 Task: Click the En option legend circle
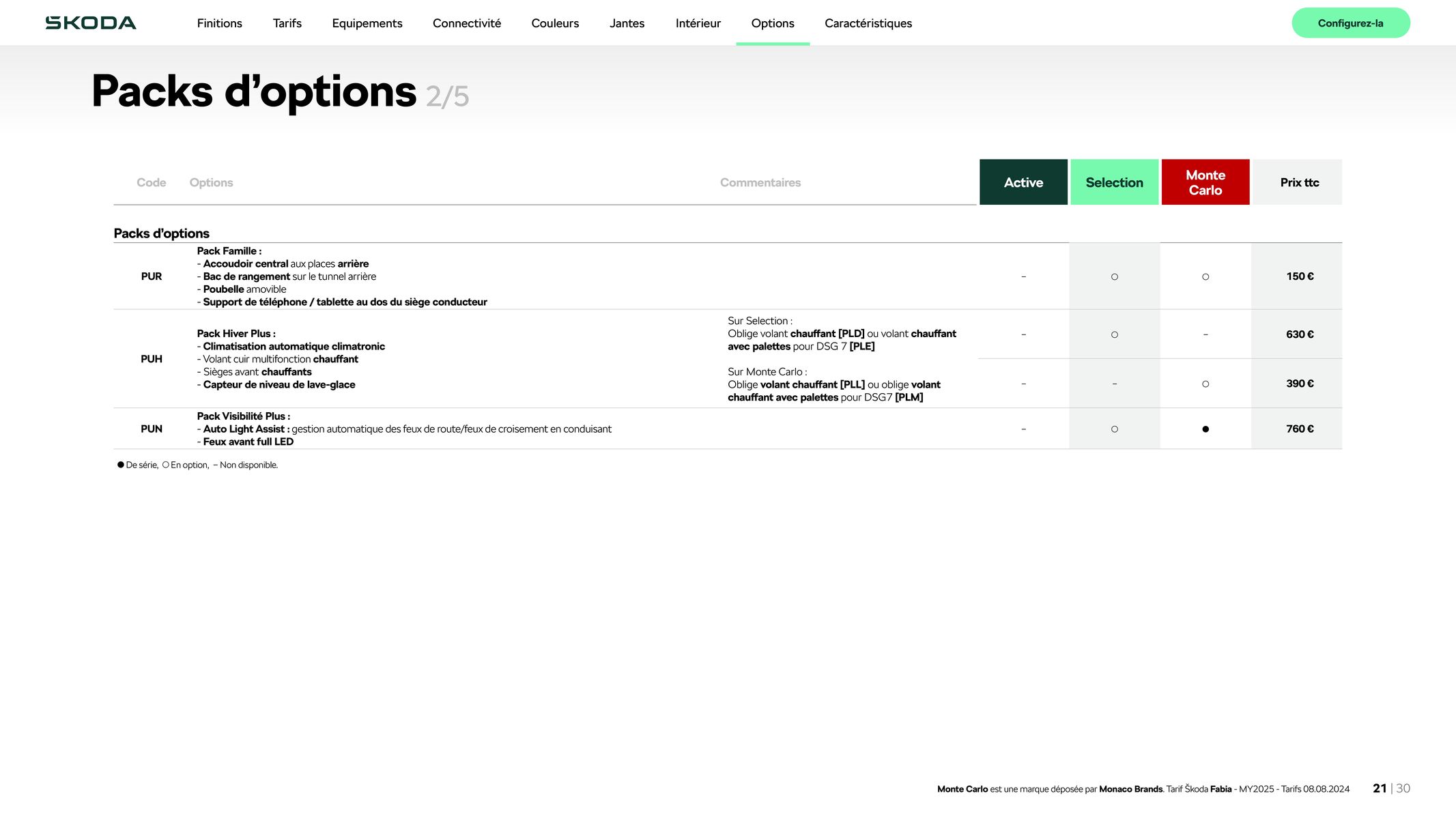pos(165,465)
